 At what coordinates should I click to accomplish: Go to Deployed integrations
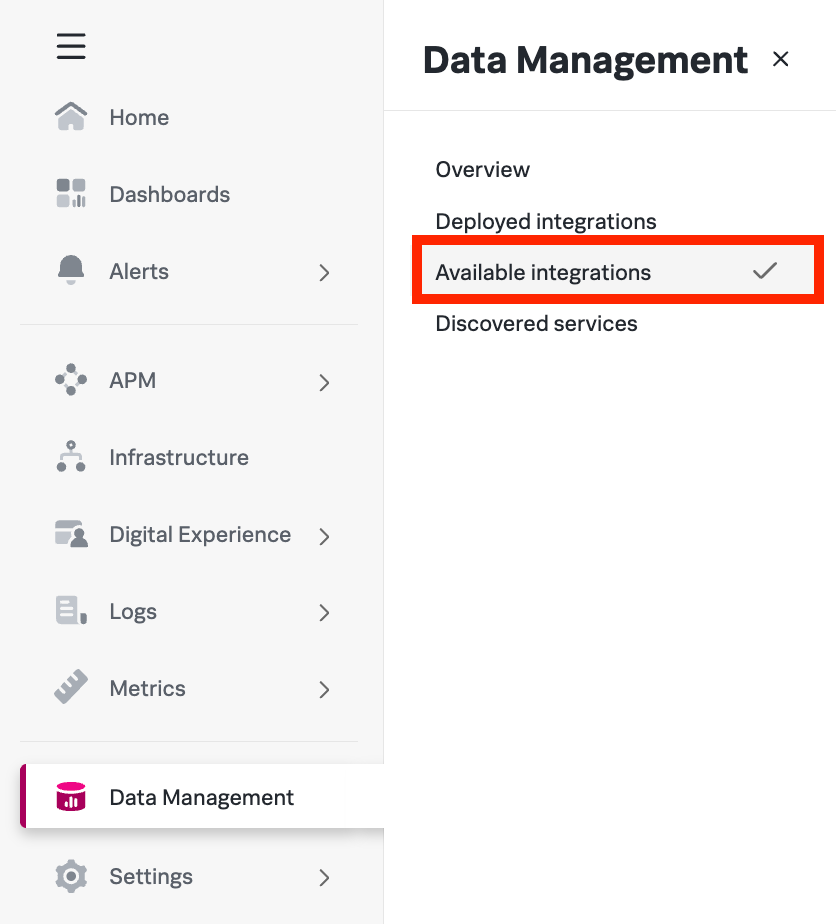[546, 221]
